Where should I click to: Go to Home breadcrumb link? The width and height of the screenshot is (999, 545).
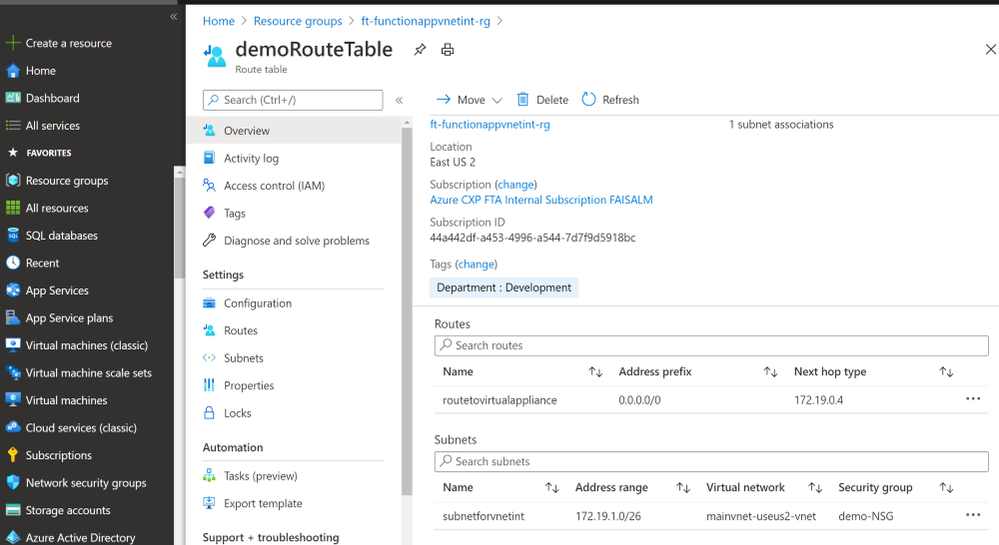(219, 21)
